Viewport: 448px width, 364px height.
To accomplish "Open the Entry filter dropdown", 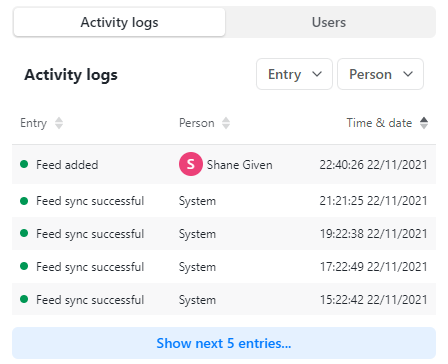I will tap(294, 74).
